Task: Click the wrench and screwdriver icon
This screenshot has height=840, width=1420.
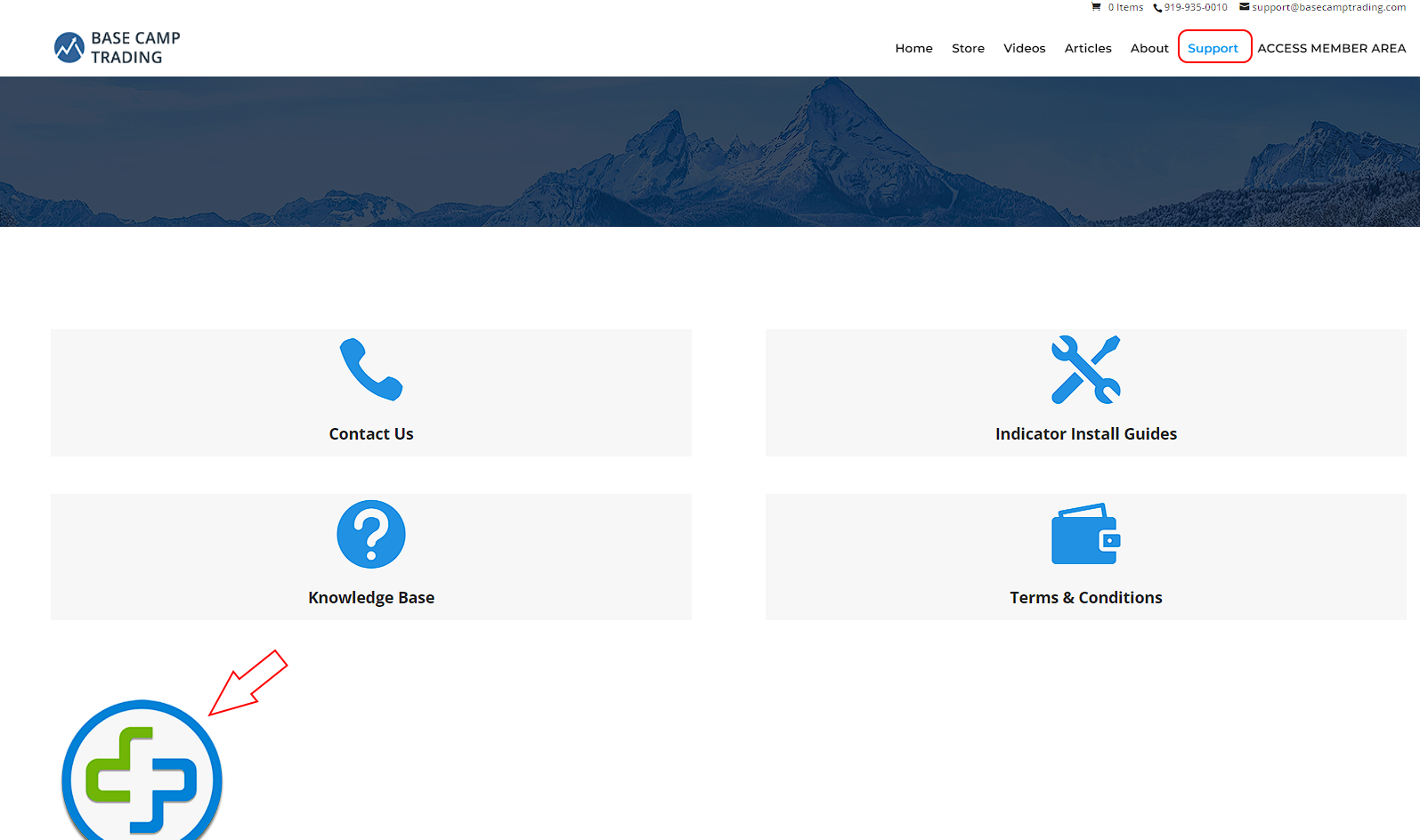Action: (x=1085, y=369)
